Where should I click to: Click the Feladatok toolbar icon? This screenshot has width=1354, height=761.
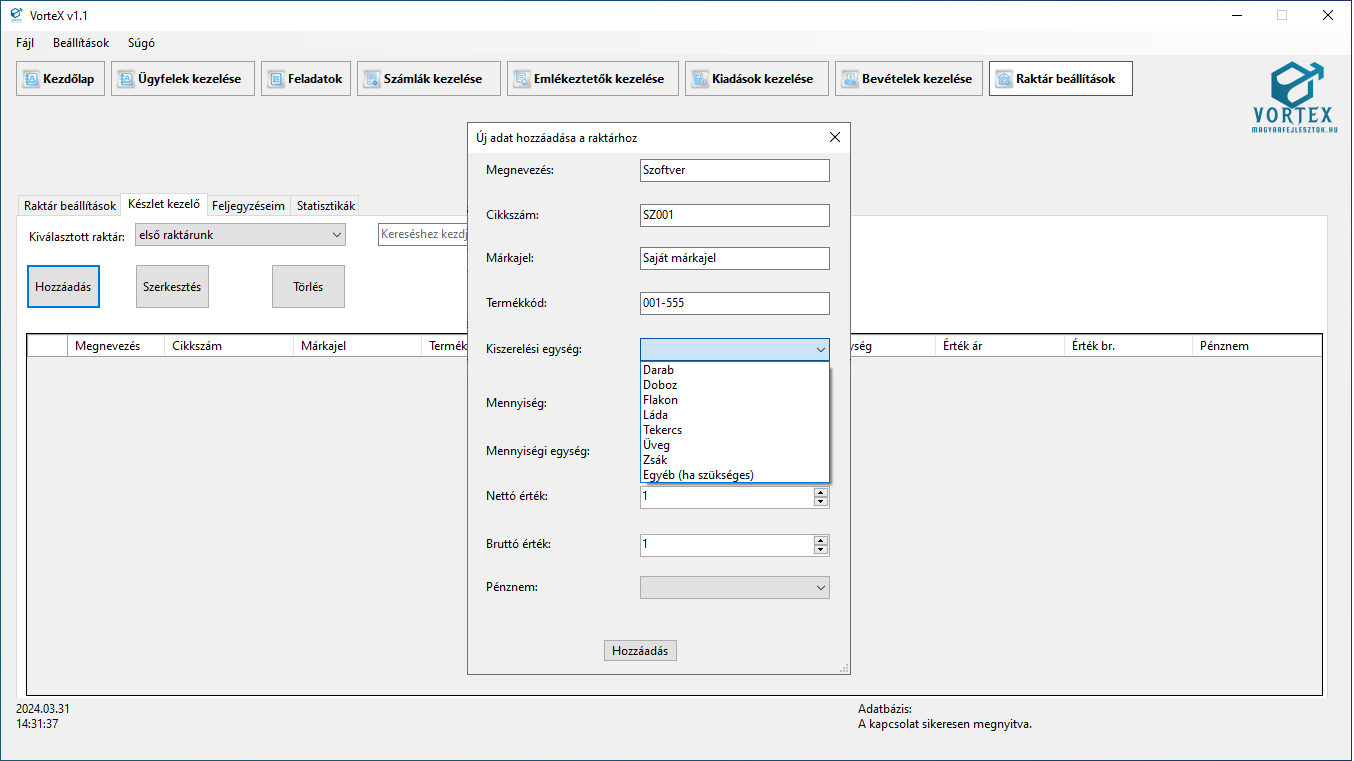(276, 79)
